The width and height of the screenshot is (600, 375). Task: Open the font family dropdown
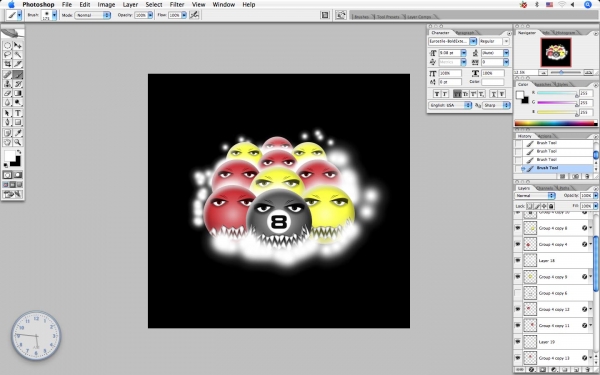(x=473, y=41)
